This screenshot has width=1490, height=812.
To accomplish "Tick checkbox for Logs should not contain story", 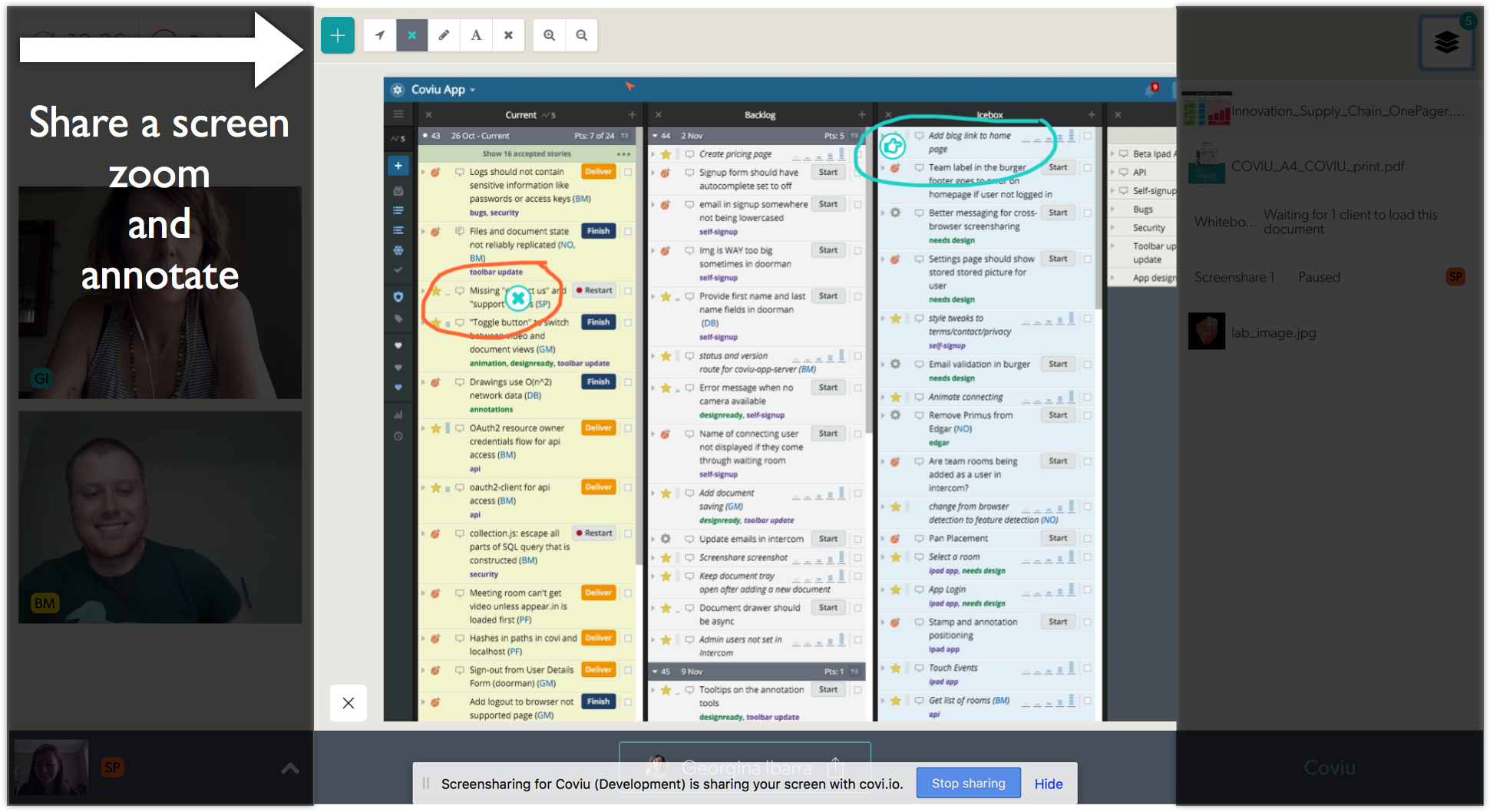I will 628,172.
